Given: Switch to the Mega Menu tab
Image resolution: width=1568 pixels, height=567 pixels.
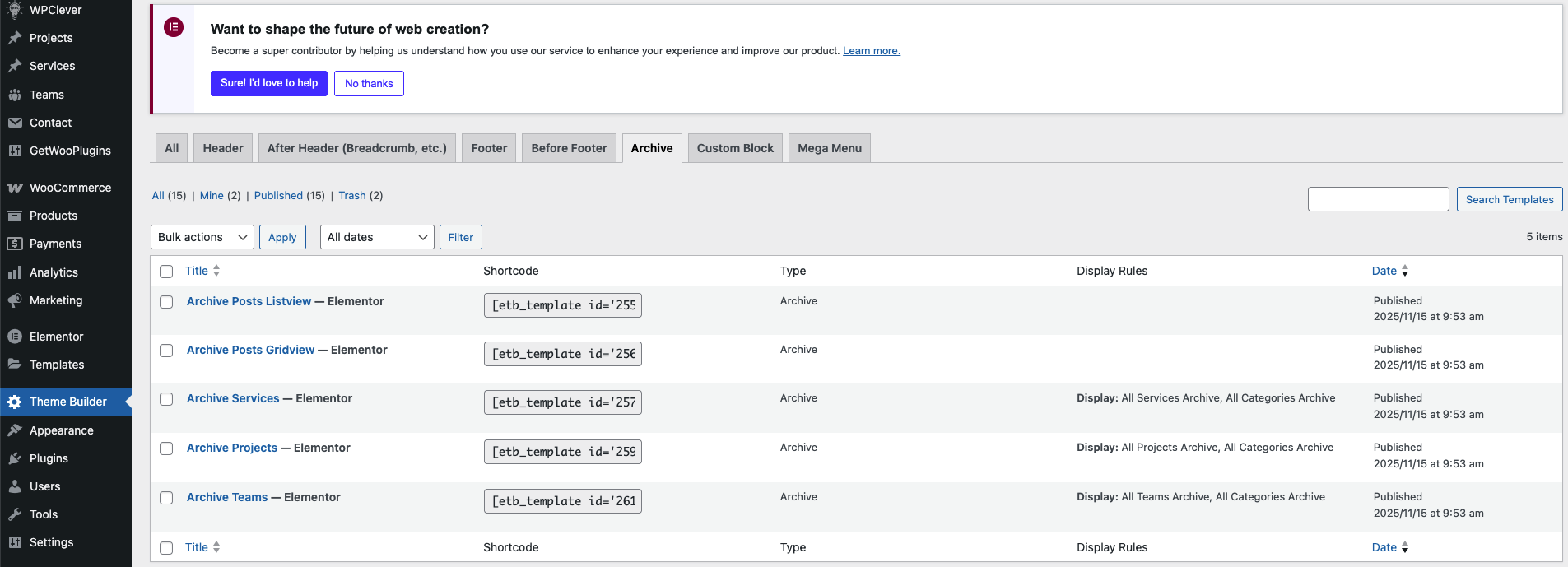Looking at the screenshot, I should coord(829,148).
